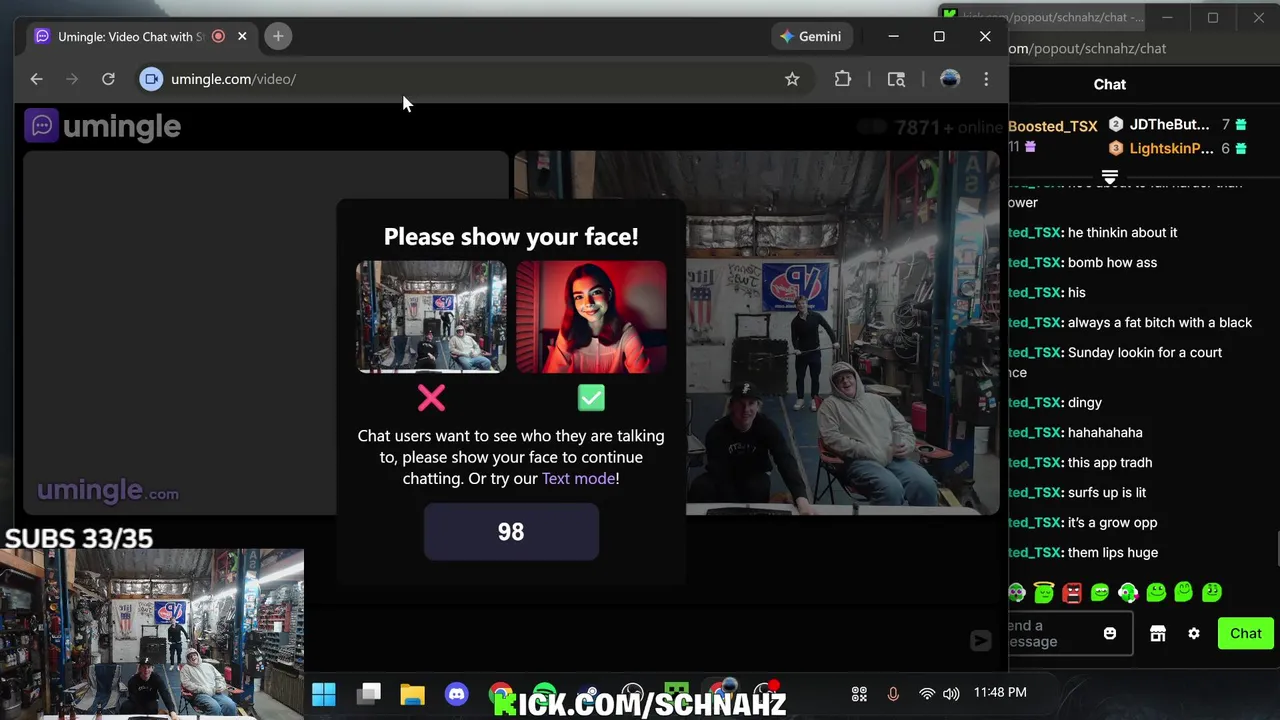The width and height of the screenshot is (1280, 720).
Task: Click the Chat button in Kick popout
Action: (1245, 633)
